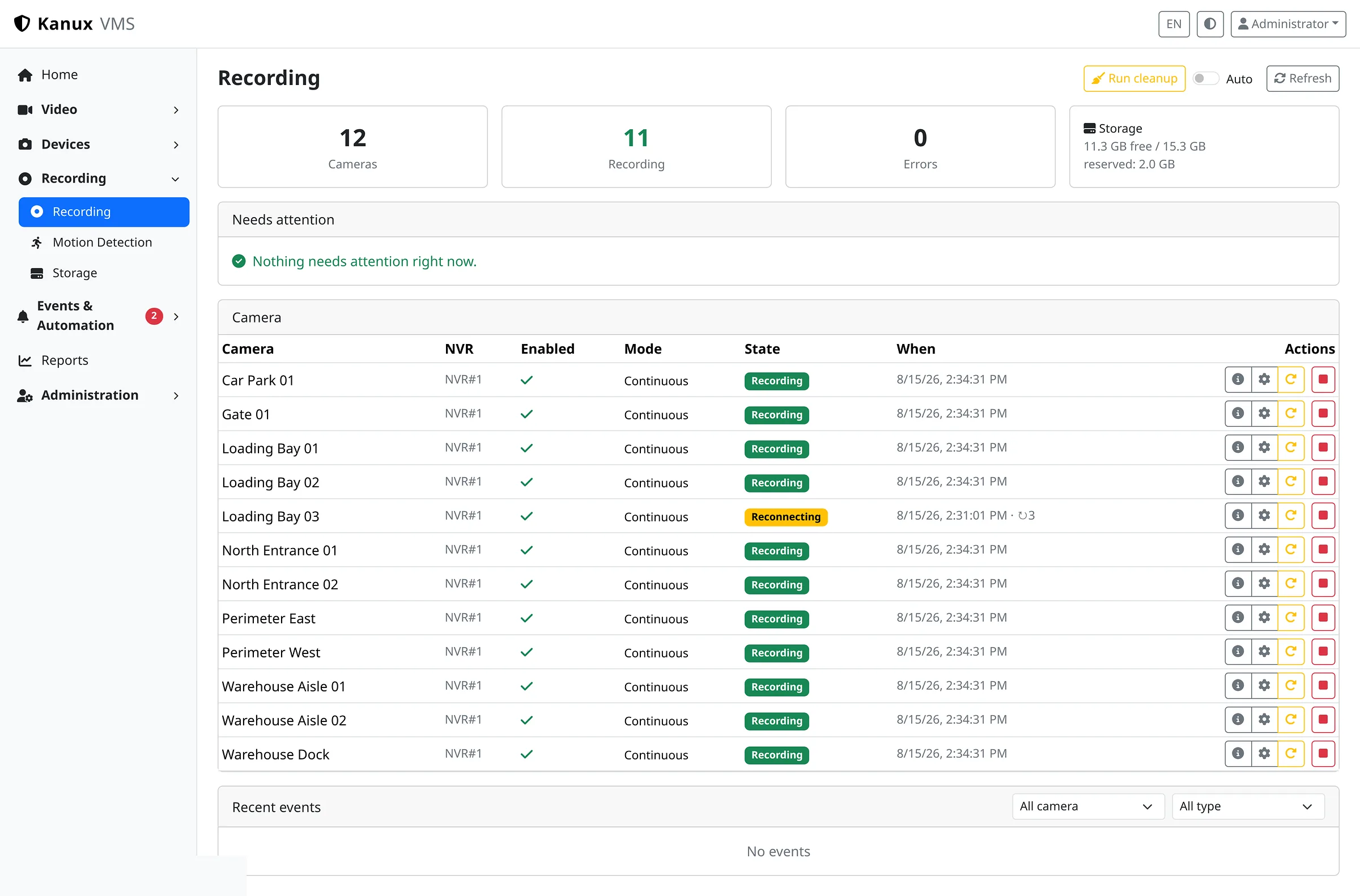Click the 11 Recording summary card
The image size is (1360, 896).
pos(636,147)
